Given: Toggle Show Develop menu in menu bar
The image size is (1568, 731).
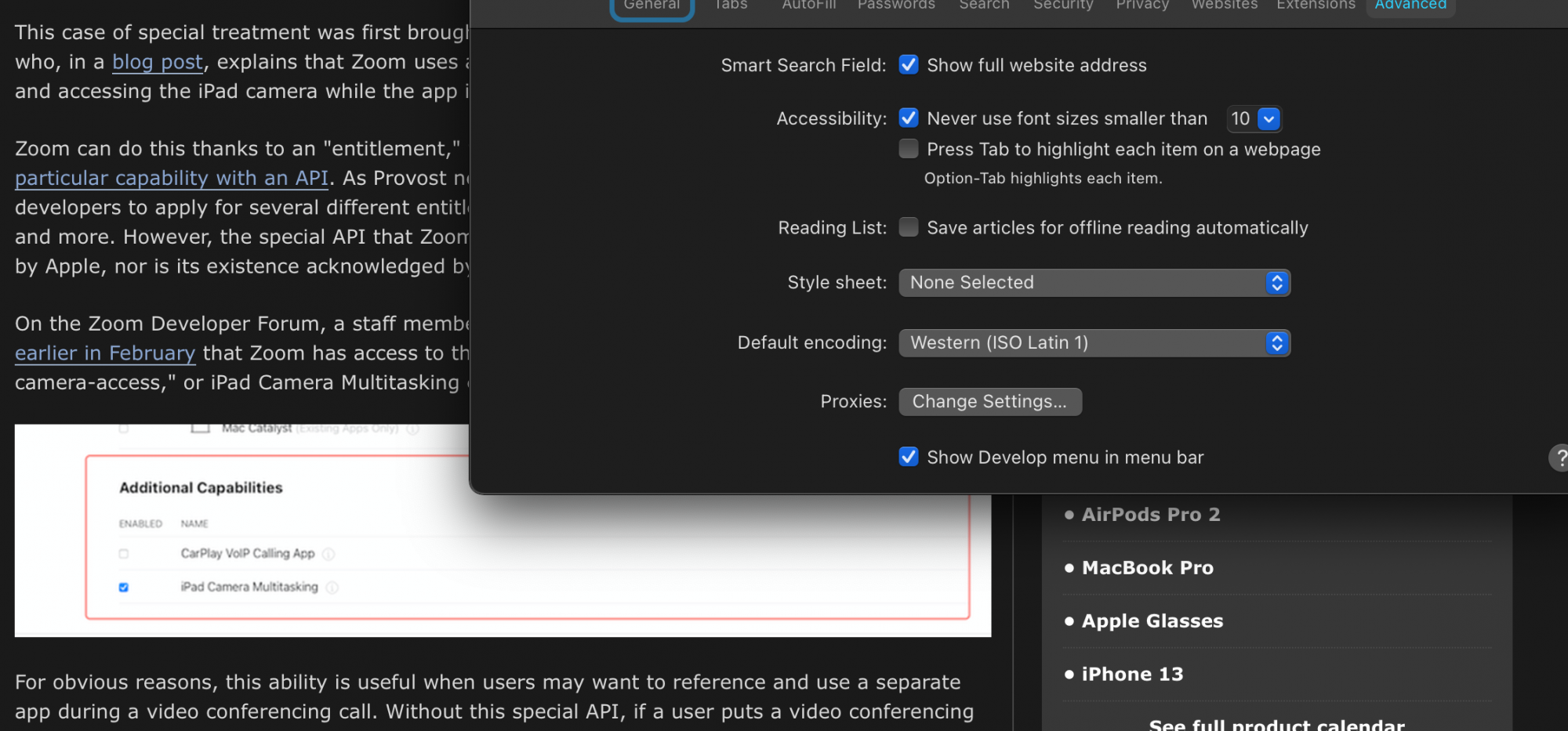Looking at the screenshot, I should (909, 457).
